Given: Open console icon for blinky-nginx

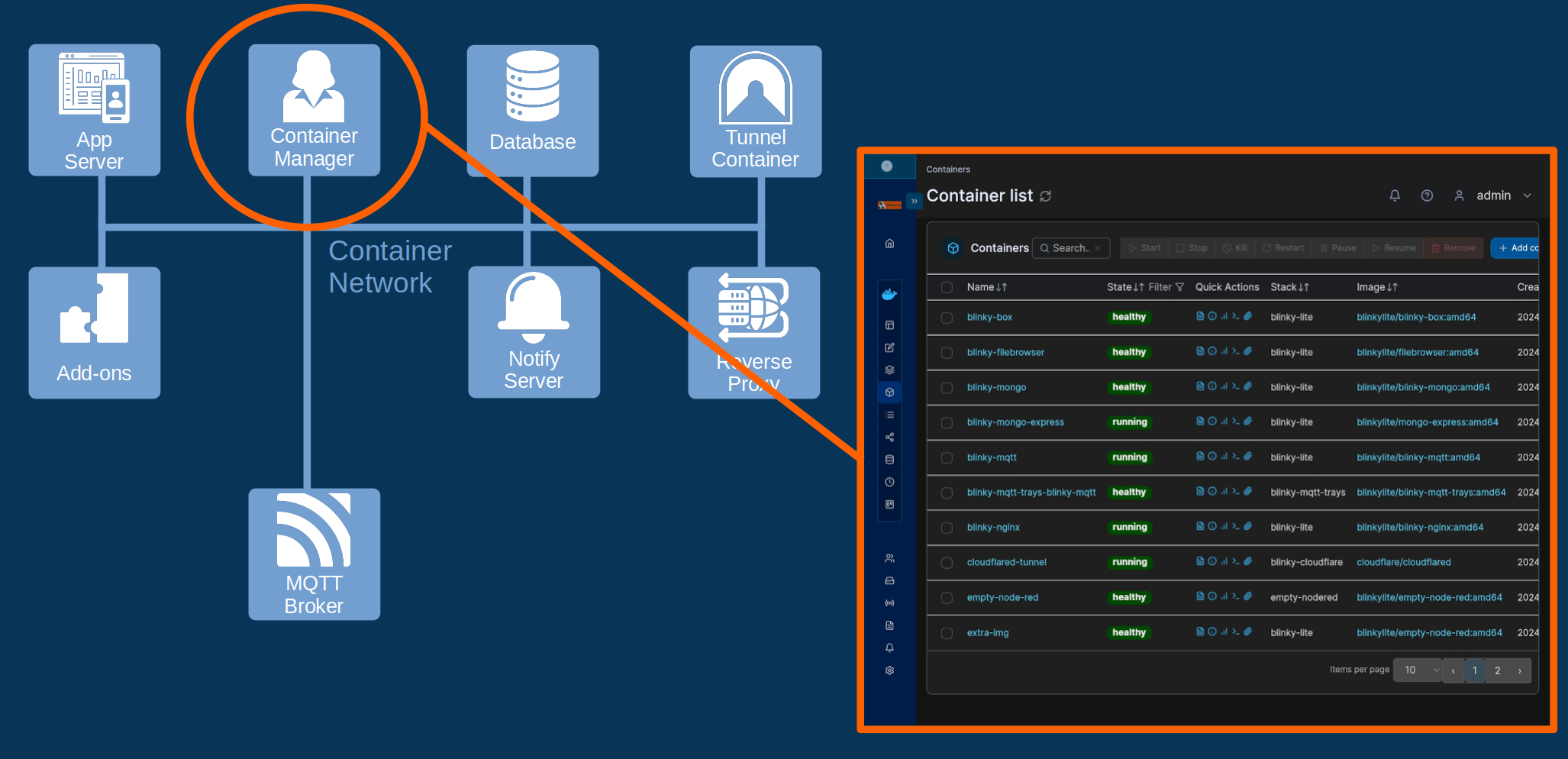Looking at the screenshot, I should (1235, 526).
